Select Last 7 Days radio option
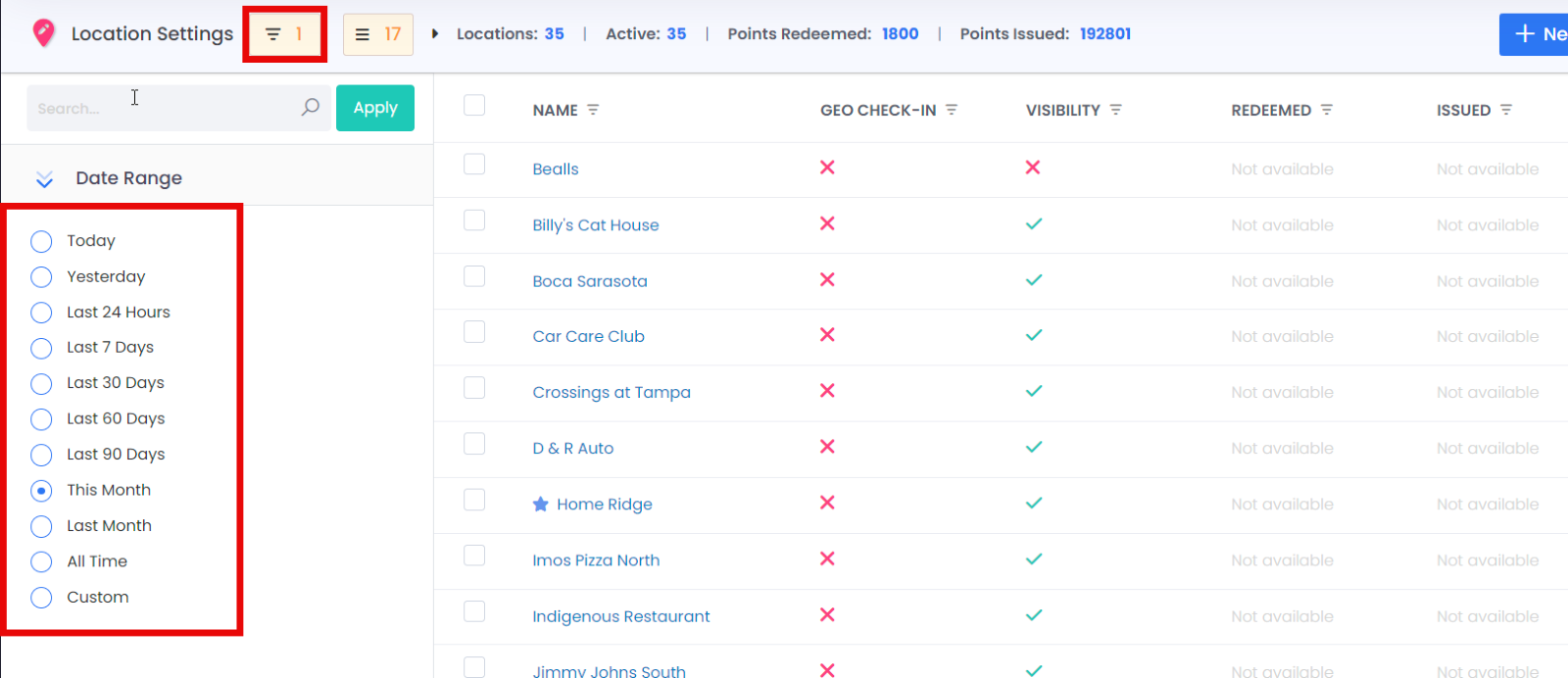The image size is (1568, 678). tap(41, 348)
